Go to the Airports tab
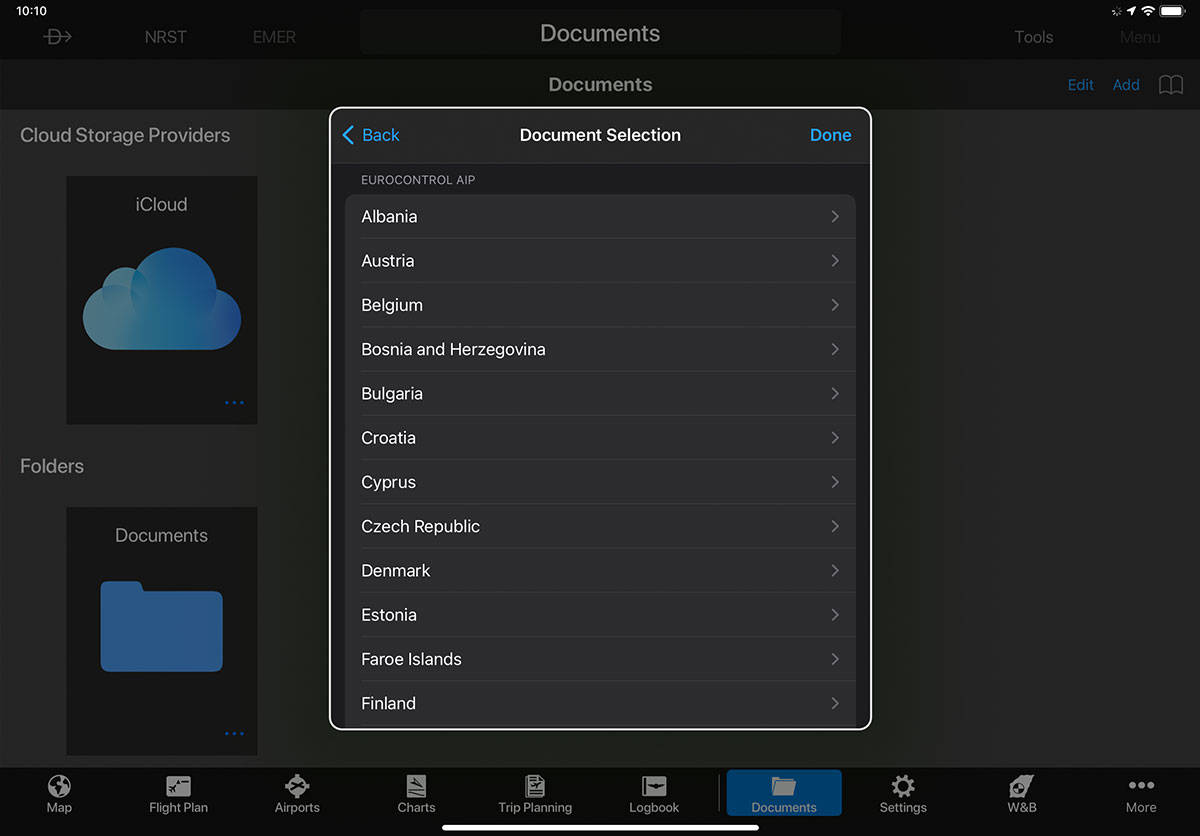Screen dimensions: 1200x836 [297, 793]
